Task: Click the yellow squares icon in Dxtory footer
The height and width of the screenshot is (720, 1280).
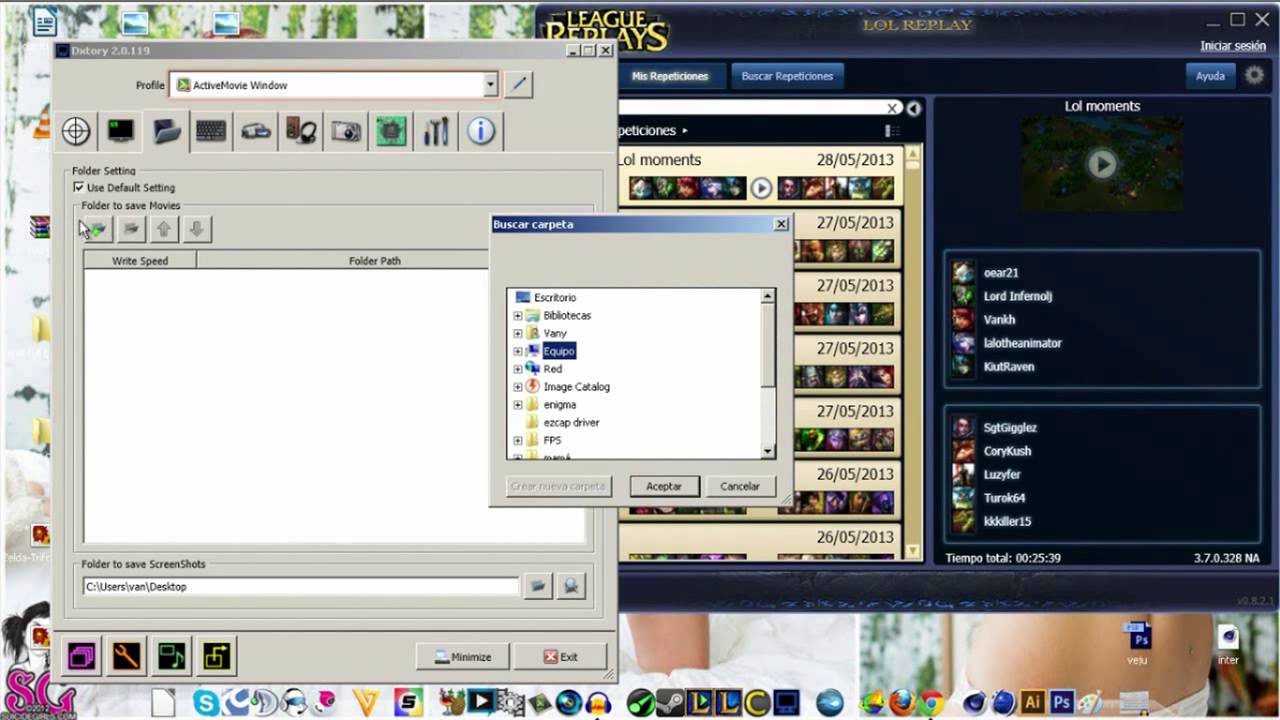Action: point(217,656)
